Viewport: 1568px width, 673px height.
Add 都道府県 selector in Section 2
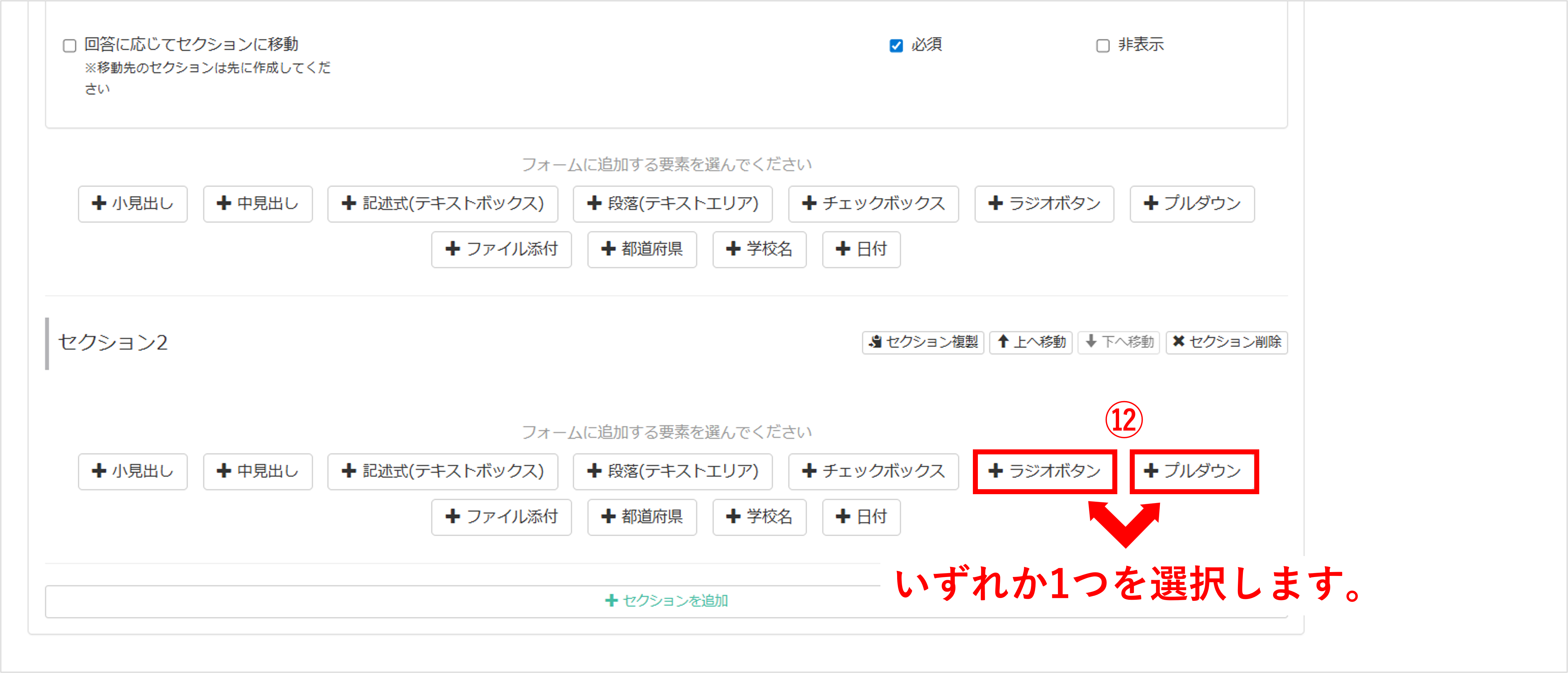point(642,517)
